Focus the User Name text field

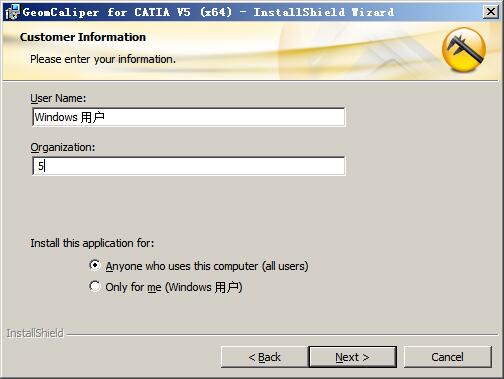(189, 117)
